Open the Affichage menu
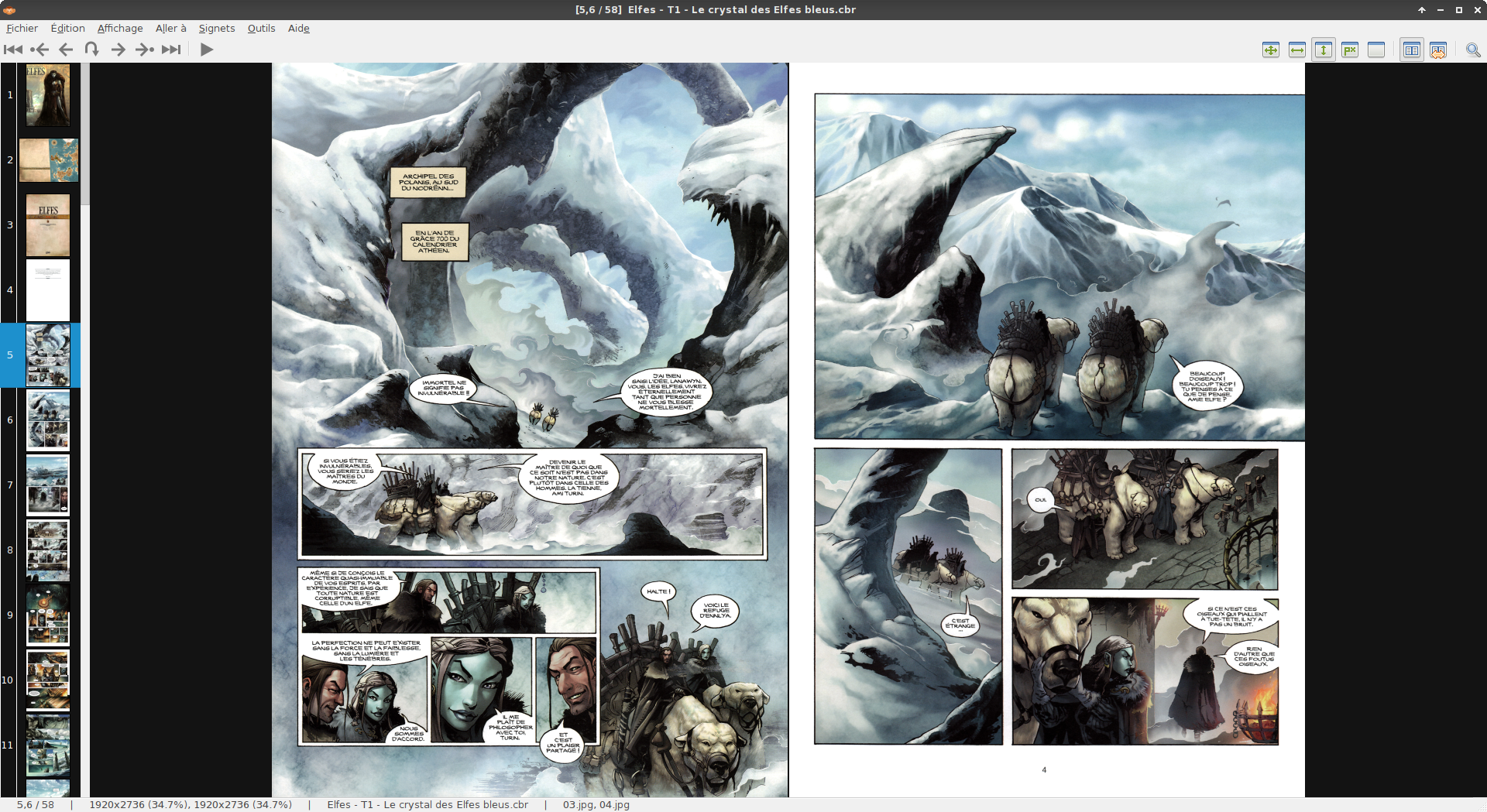 (x=120, y=29)
